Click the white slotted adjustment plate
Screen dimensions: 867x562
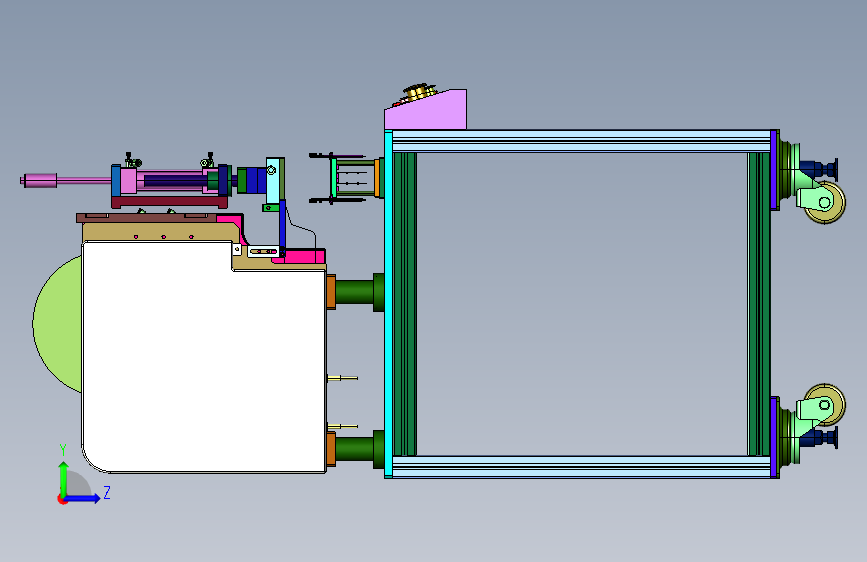263,252
